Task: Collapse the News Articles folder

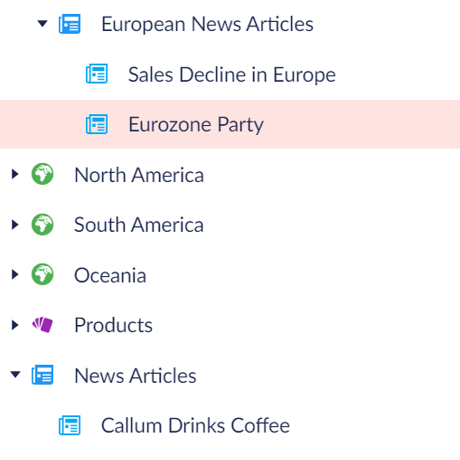Action: pyautogui.click(x=15, y=374)
